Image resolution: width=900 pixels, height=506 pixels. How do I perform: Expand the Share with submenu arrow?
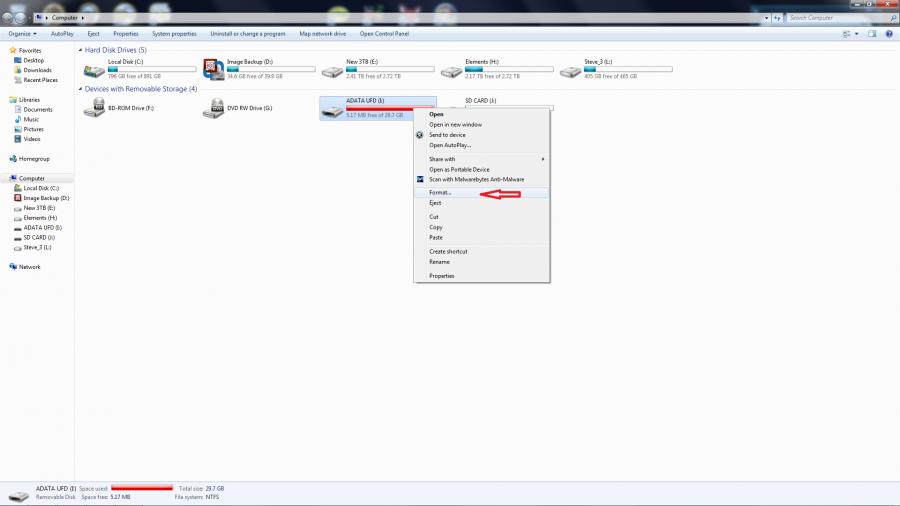pos(542,159)
